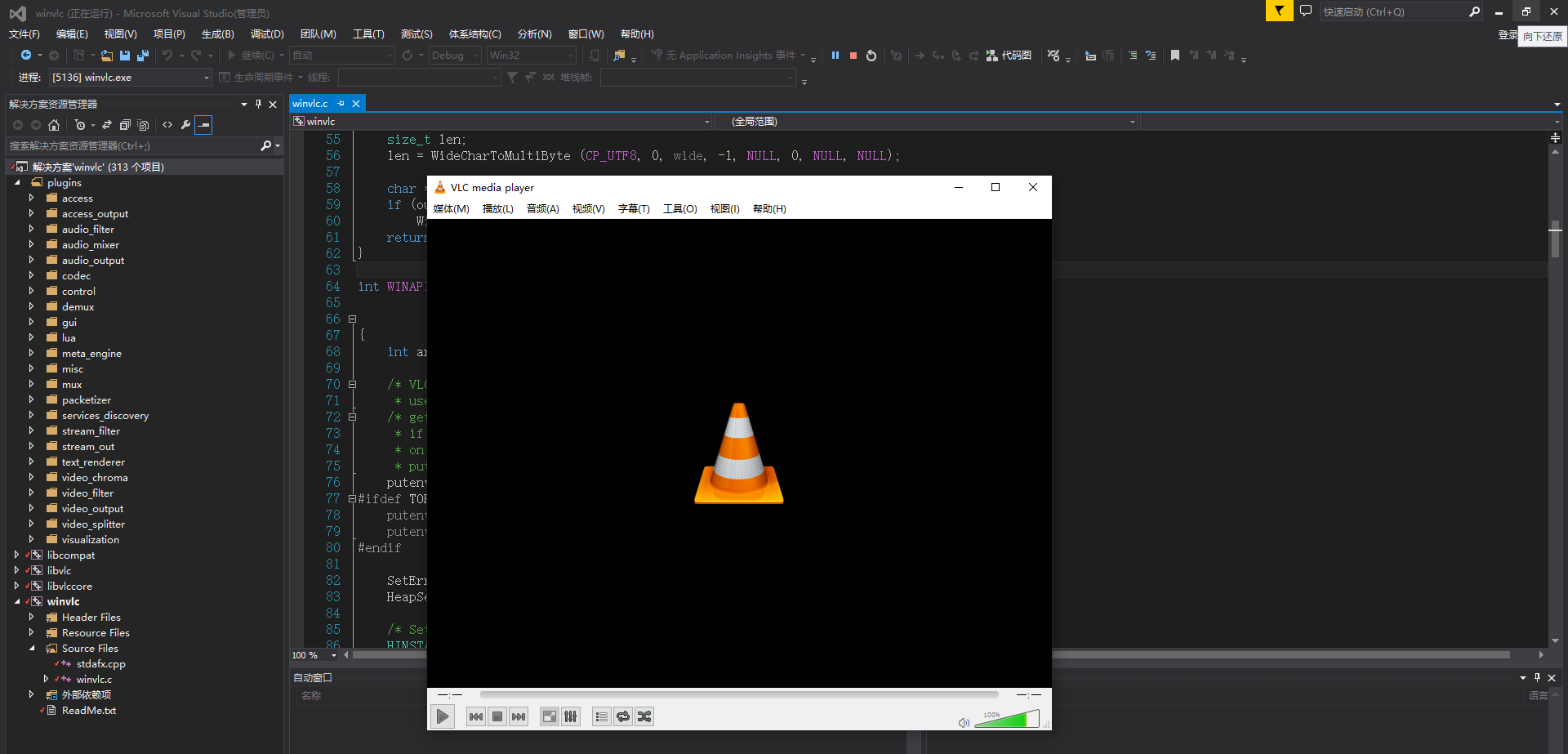This screenshot has width=1568, height=754.
Task: Collapse the plugins folder
Action: 16,183
